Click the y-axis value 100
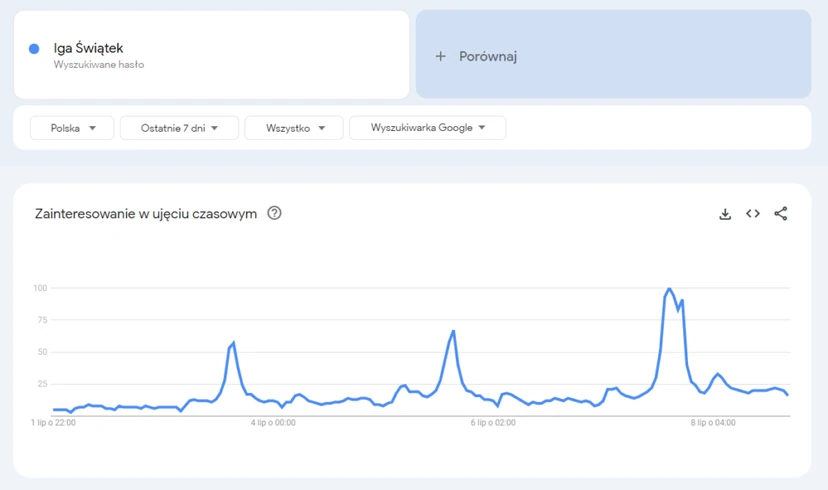 tap(40, 288)
